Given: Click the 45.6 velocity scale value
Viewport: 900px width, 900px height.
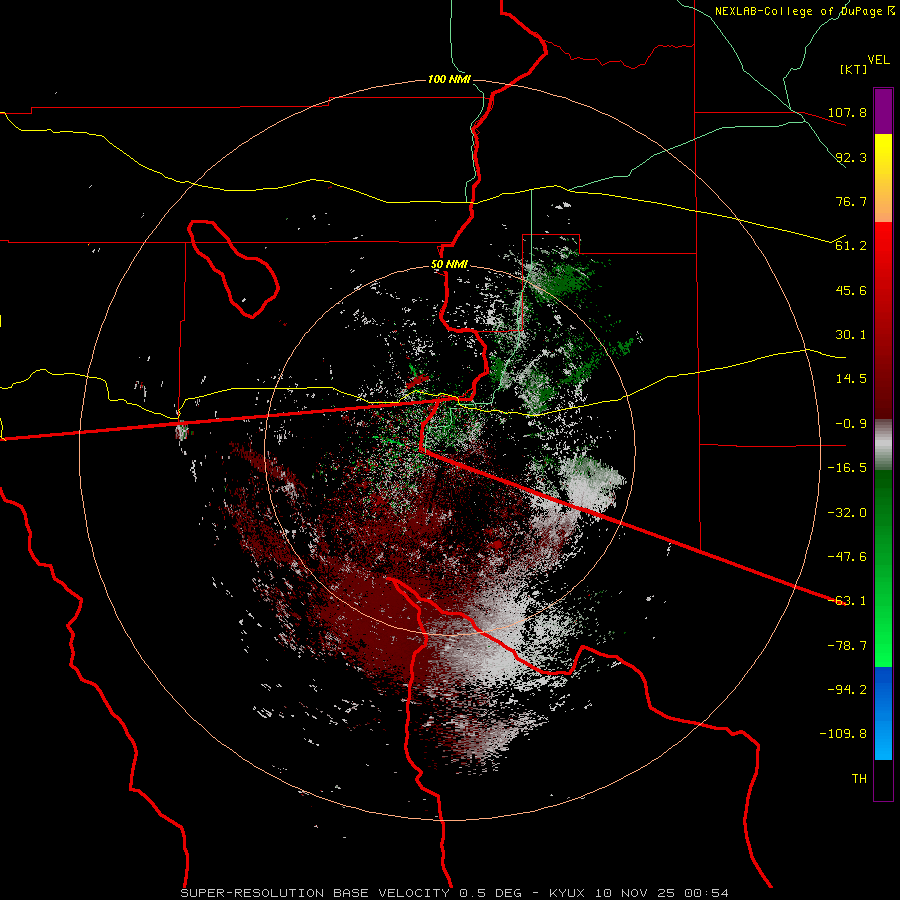Looking at the screenshot, I should point(851,290).
